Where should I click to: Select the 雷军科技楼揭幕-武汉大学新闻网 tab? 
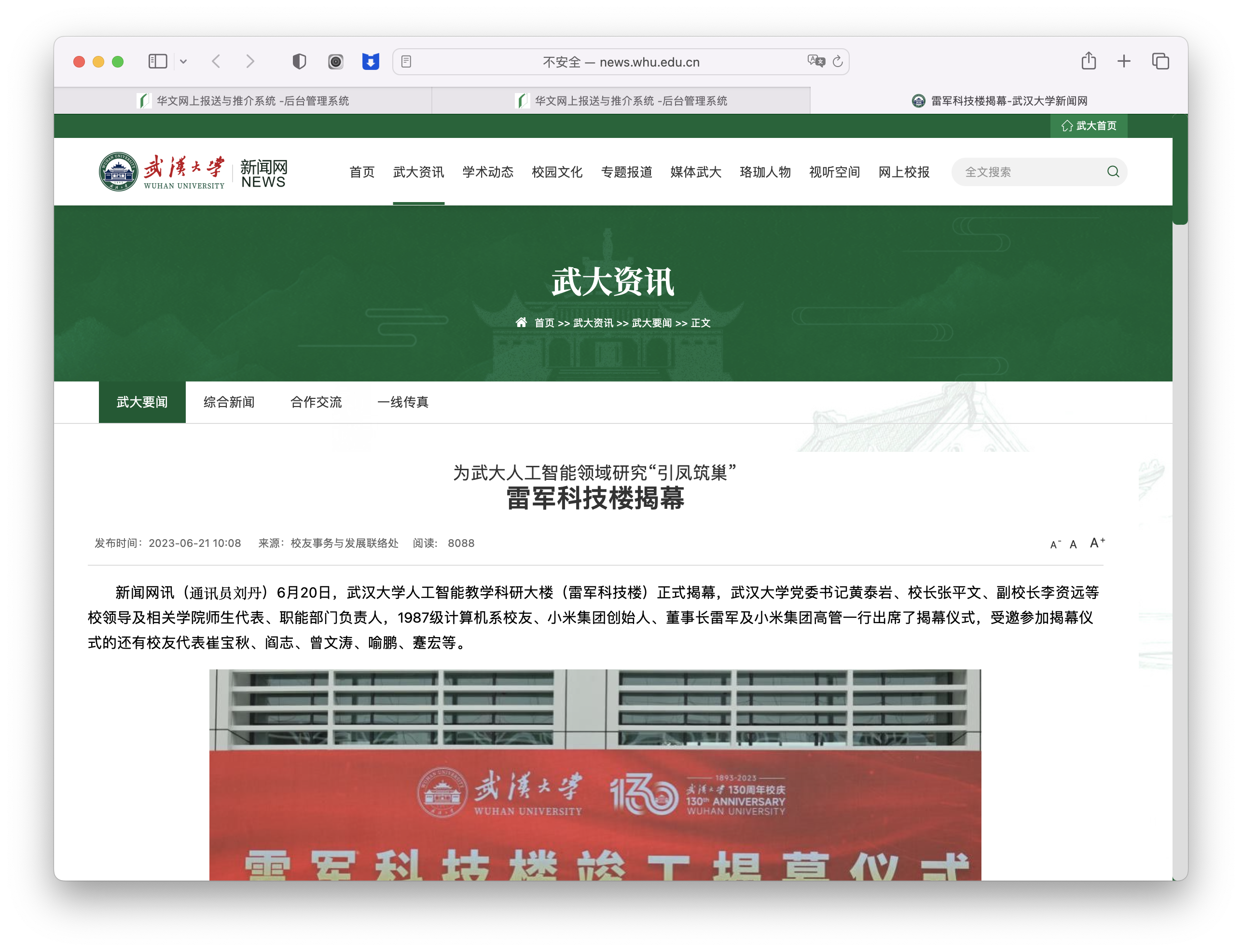999,101
